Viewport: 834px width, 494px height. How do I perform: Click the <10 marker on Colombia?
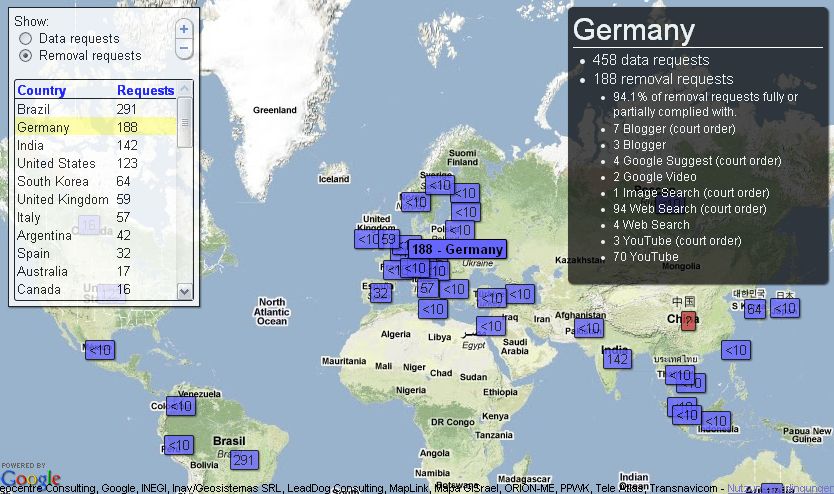point(181,406)
